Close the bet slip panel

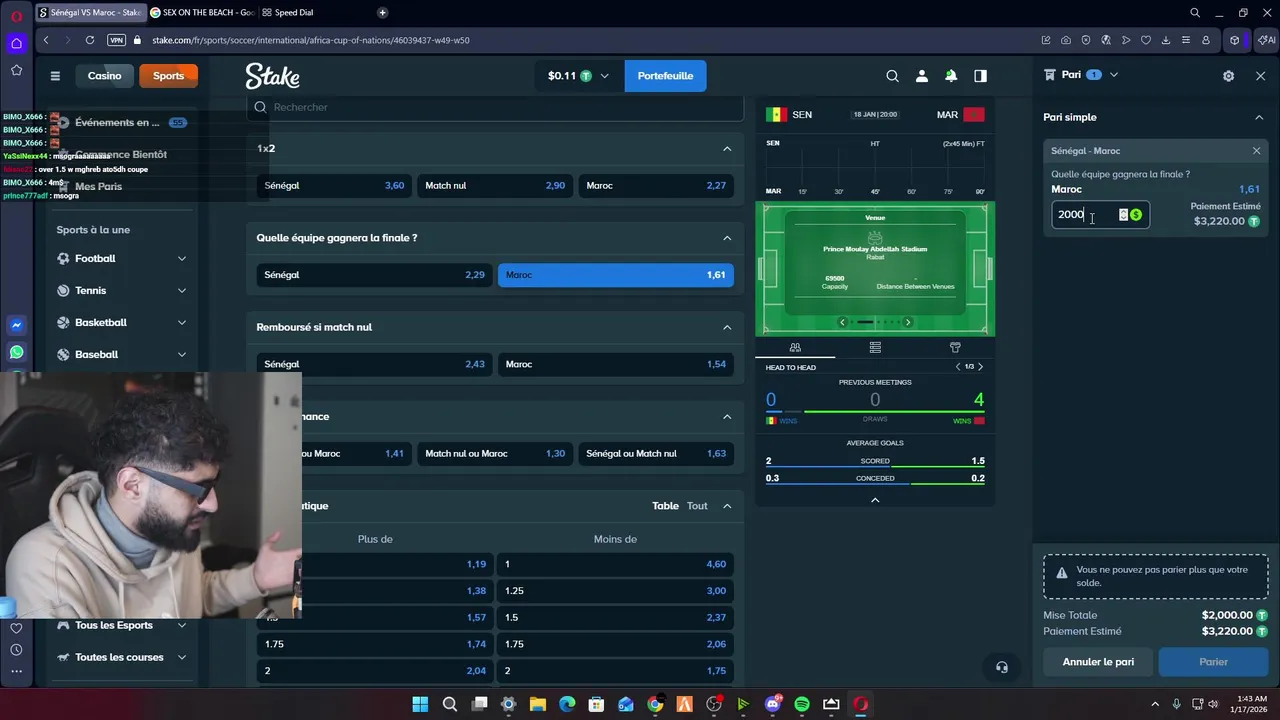(x=1260, y=76)
